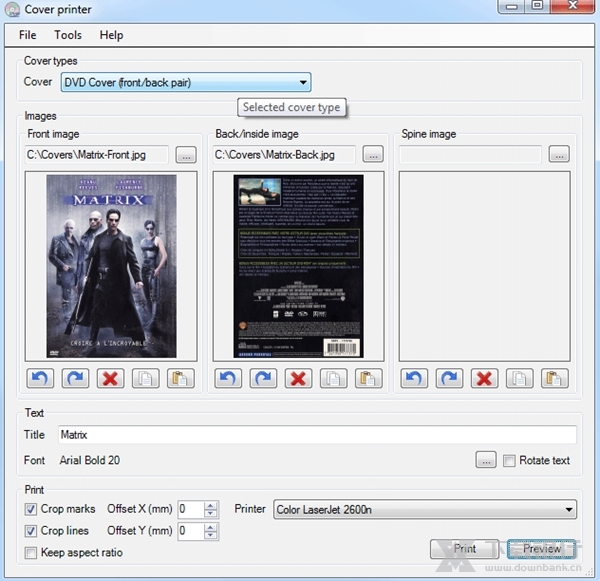
Task: Rotate spine image clockwise
Action: tap(450, 380)
